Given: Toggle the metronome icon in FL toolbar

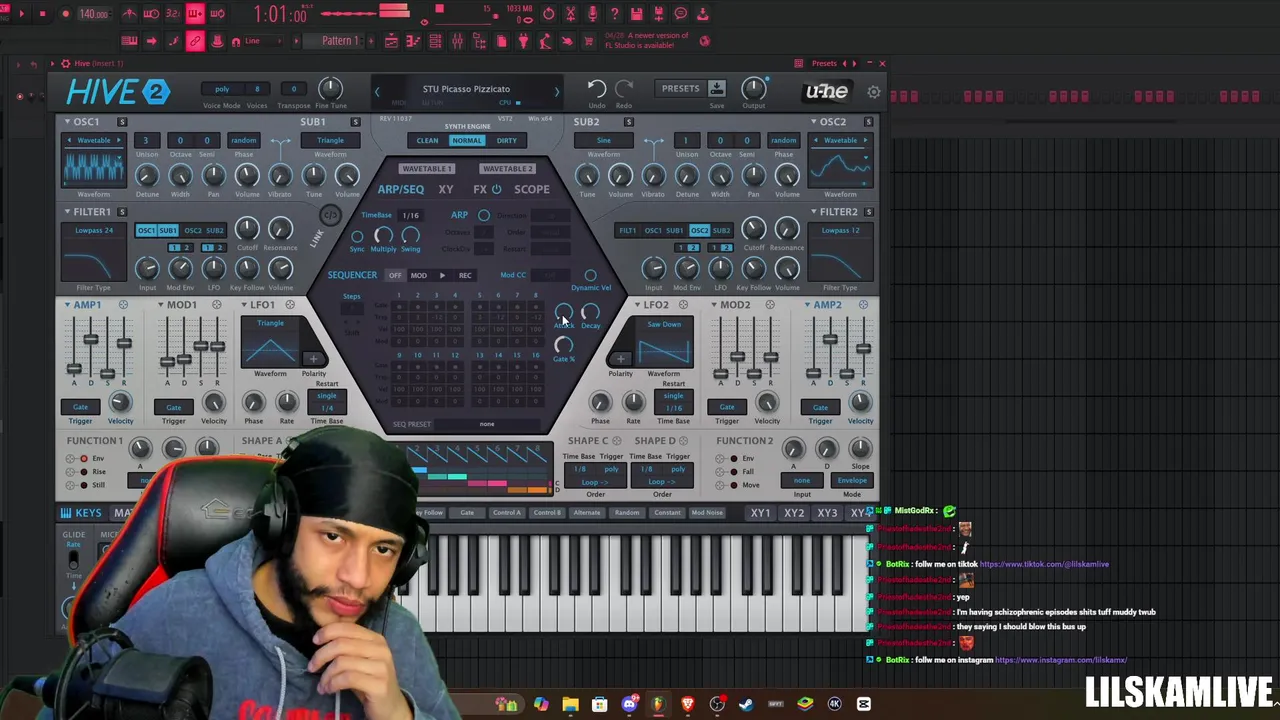Looking at the screenshot, I should pos(129,14).
